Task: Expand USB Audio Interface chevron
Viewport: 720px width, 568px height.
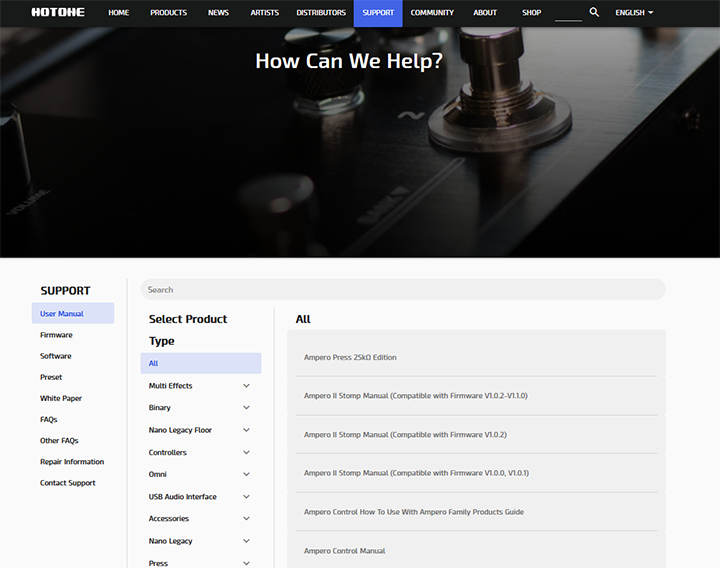Action: (x=246, y=496)
